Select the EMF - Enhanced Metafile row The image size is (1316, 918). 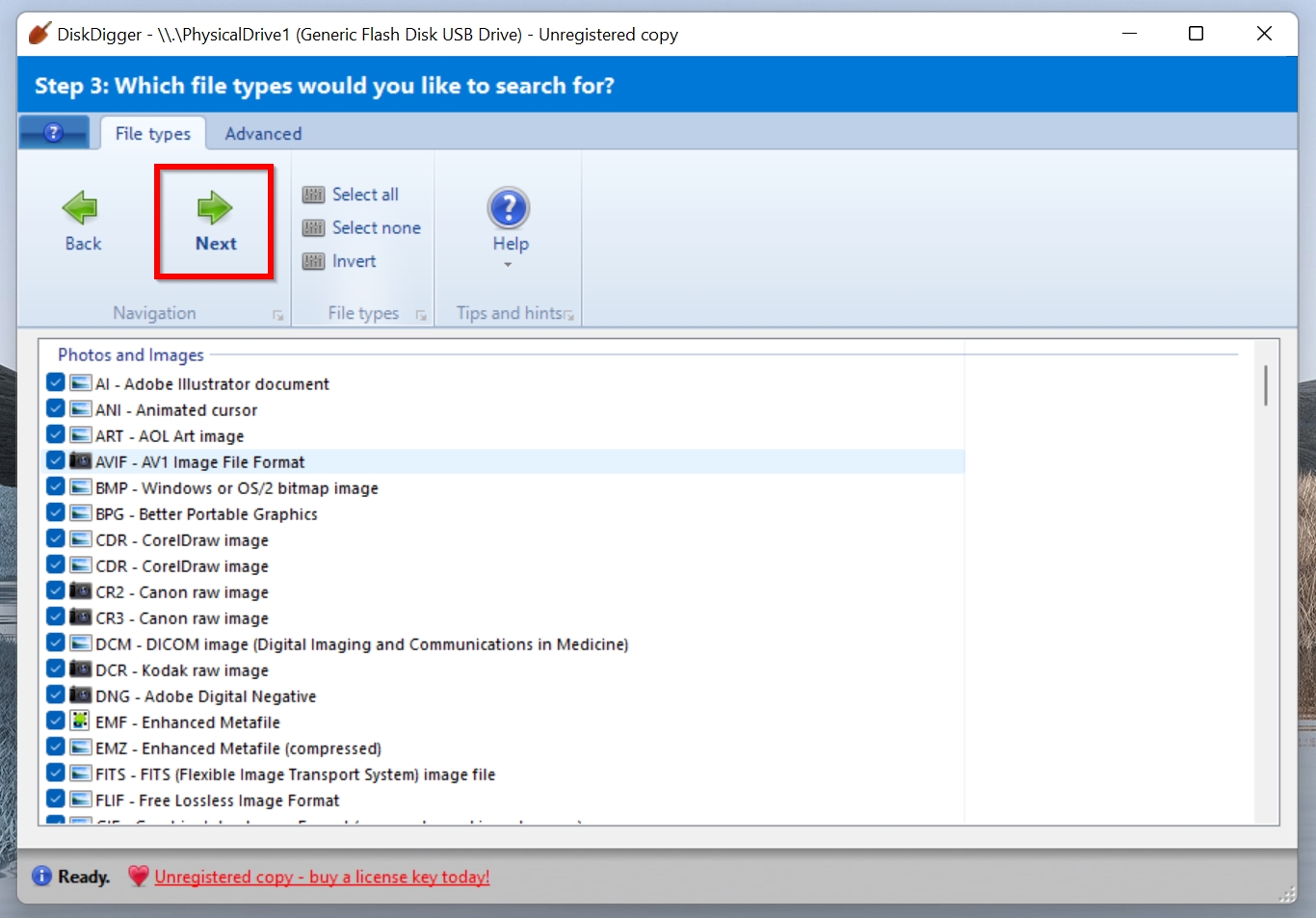coord(505,721)
